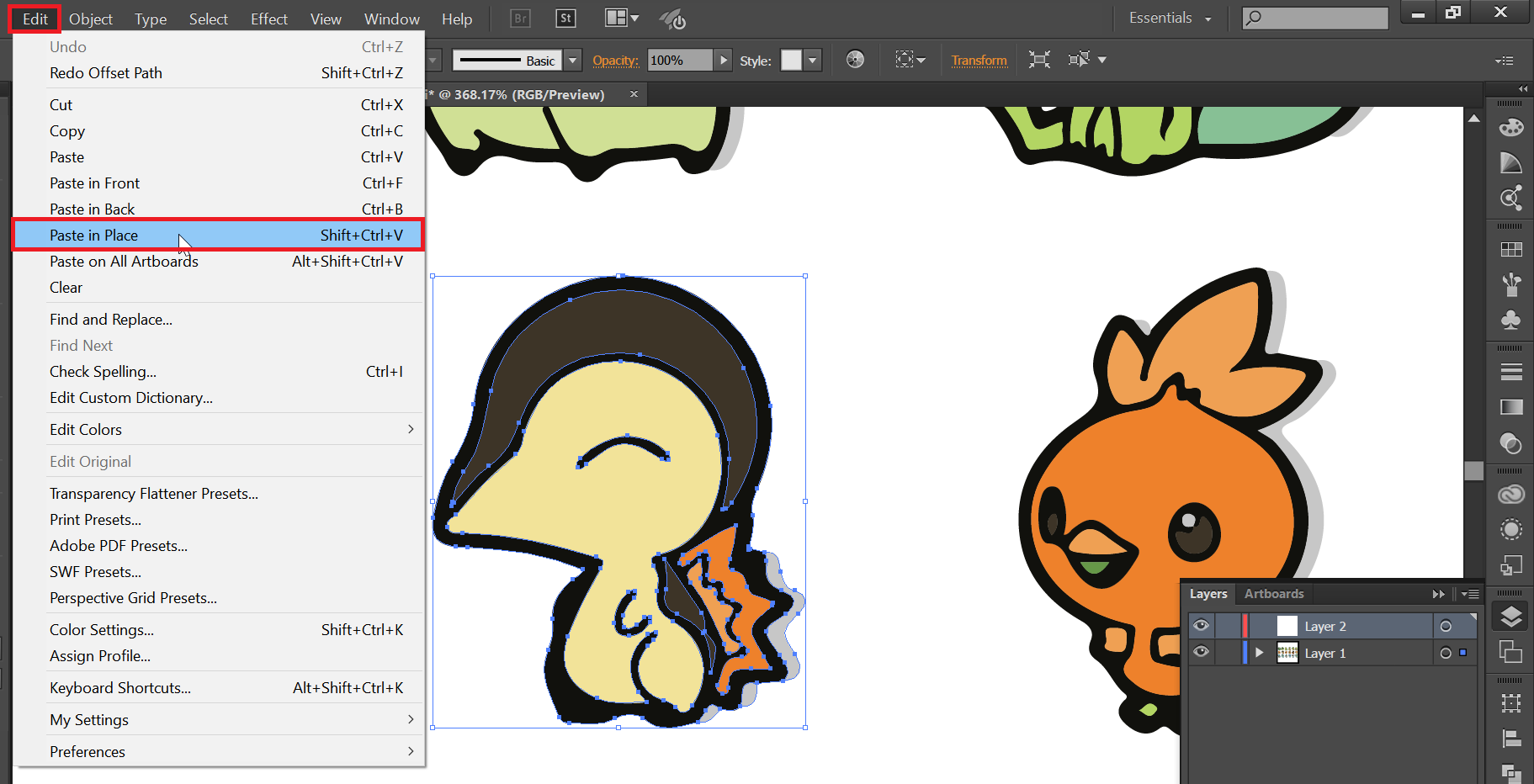Open the Align panel dock icon
Image resolution: width=1534 pixels, height=784 pixels.
pyautogui.click(x=1511, y=739)
